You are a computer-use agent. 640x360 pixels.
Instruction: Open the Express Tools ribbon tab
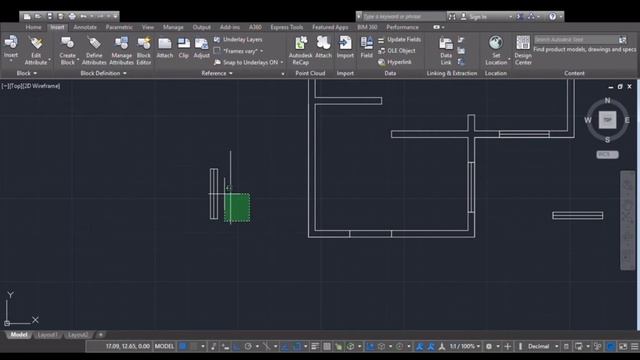click(x=287, y=27)
